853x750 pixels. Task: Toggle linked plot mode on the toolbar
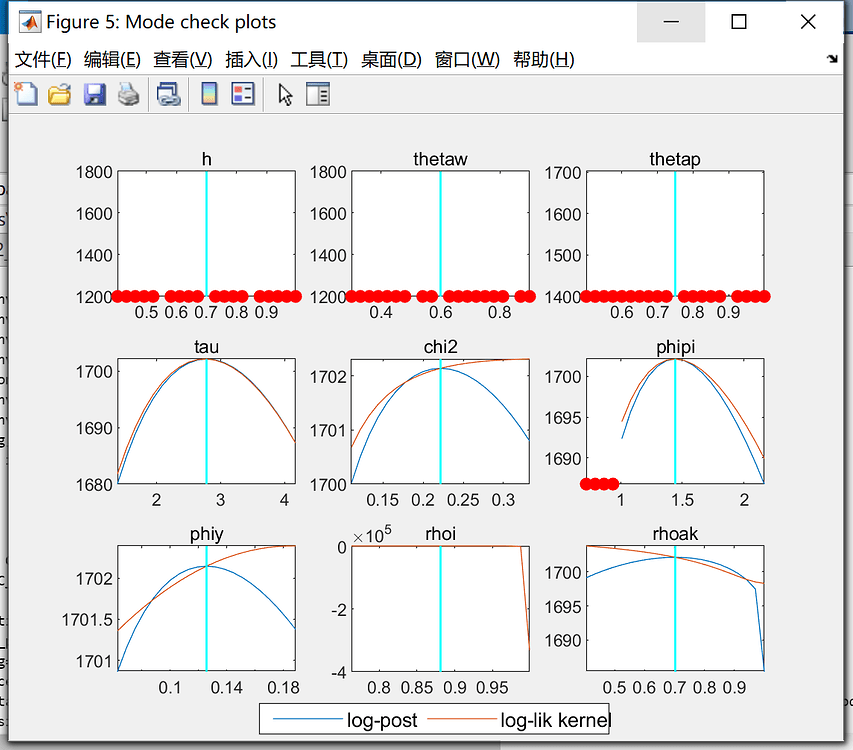(168, 93)
